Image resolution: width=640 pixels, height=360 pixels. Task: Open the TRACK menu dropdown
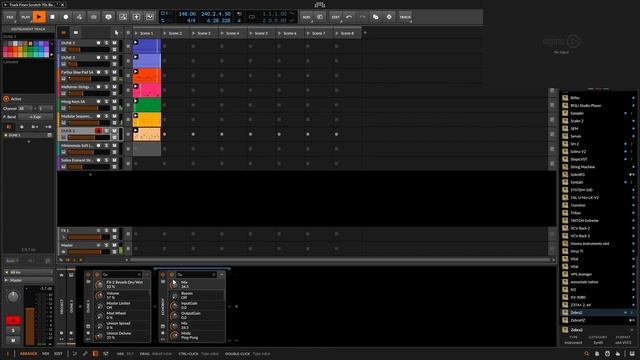[x=405, y=17]
